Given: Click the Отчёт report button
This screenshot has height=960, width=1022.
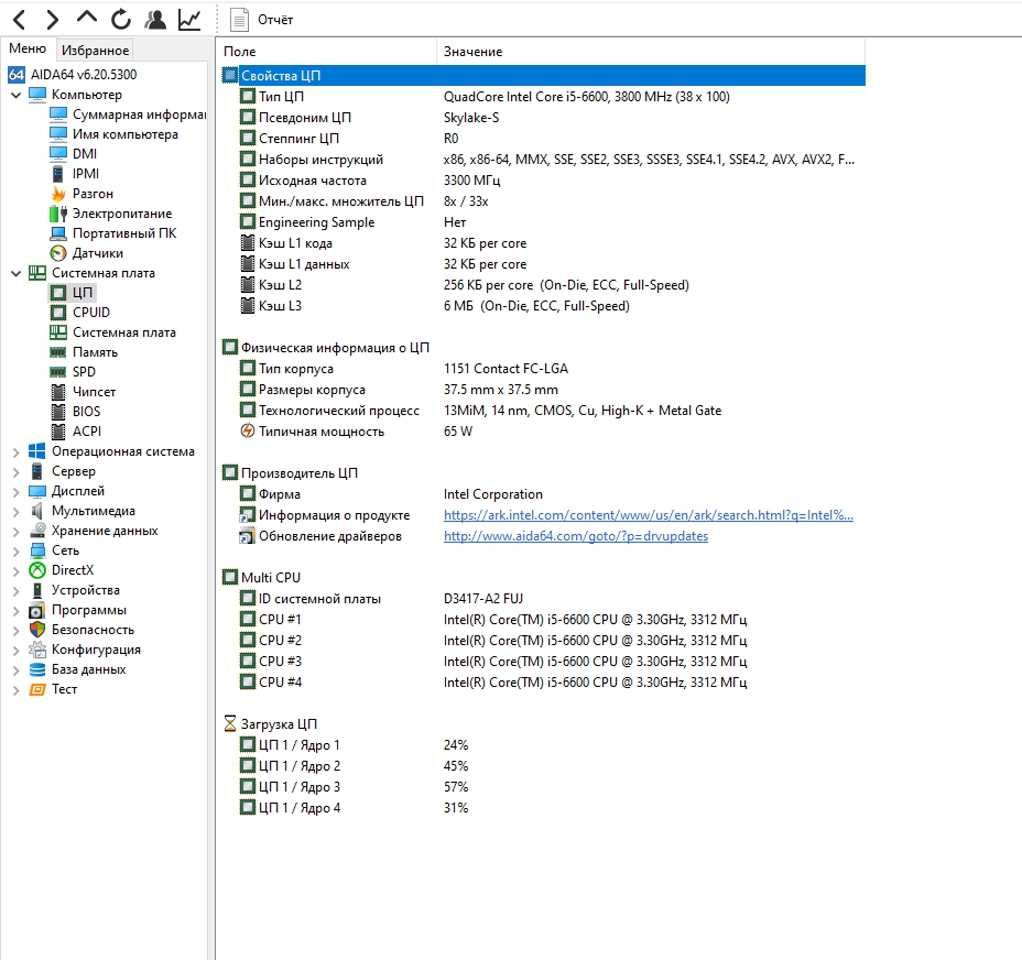Looking at the screenshot, I should click(x=261, y=20).
